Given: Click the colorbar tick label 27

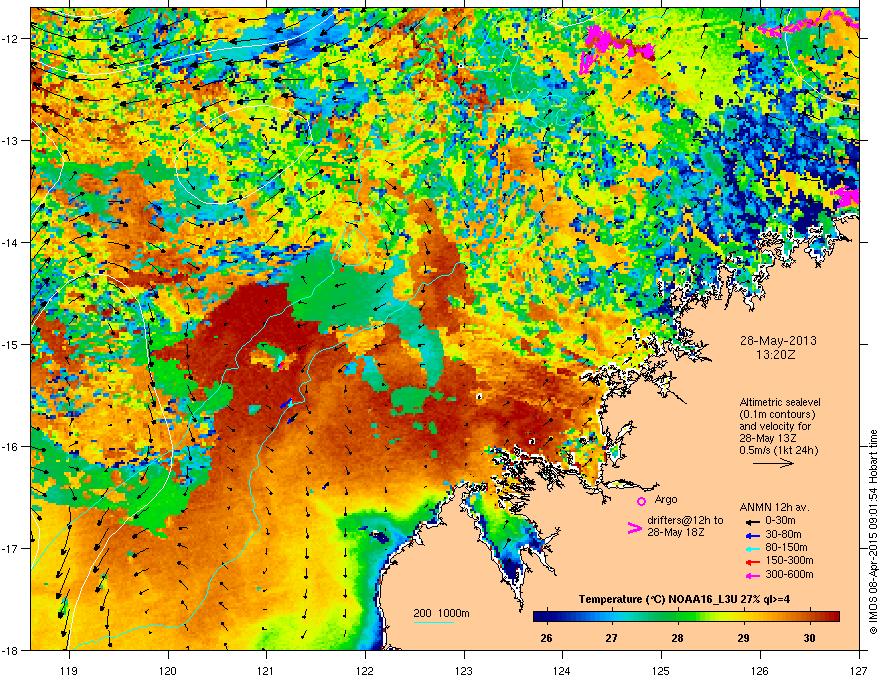Looking at the screenshot, I should pyautogui.click(x=612, y=638).
